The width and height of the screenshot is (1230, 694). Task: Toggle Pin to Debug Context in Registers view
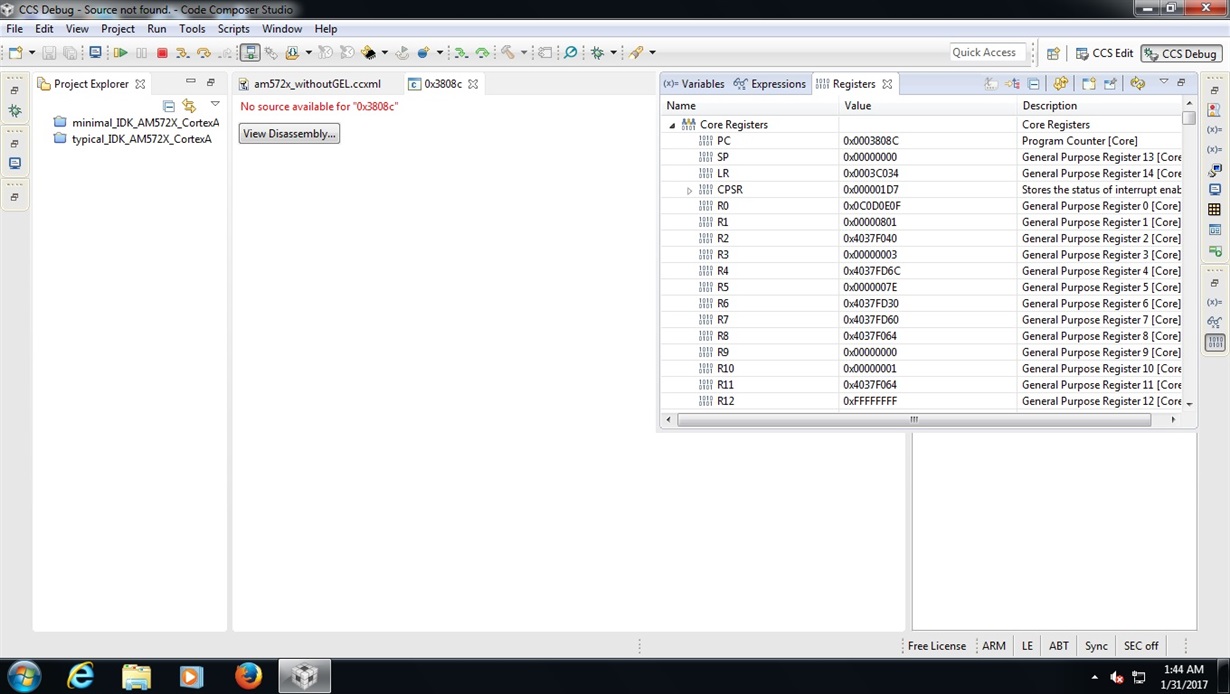(1110, 84)
